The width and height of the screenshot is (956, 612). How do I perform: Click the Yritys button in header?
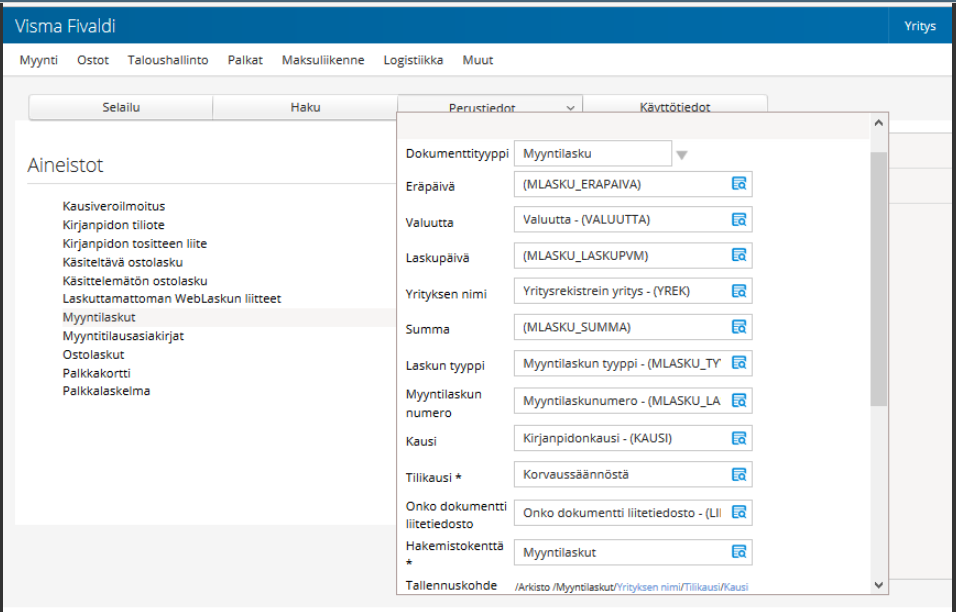tap(919, 26)
